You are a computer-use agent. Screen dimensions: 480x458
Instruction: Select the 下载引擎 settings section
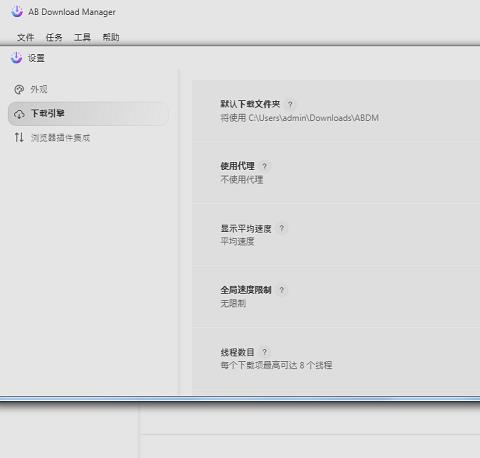(x=88, y=114)
